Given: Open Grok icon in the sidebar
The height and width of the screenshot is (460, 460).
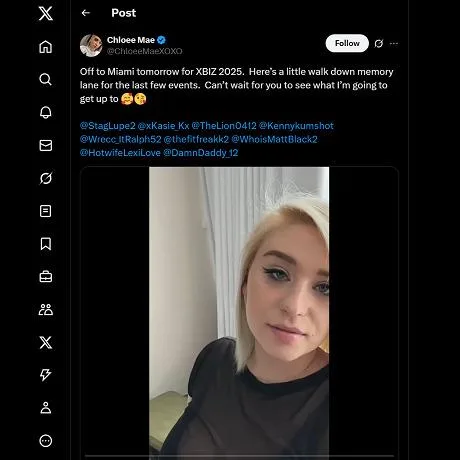Looking at the screenshot, I should [x=46, y=178].
